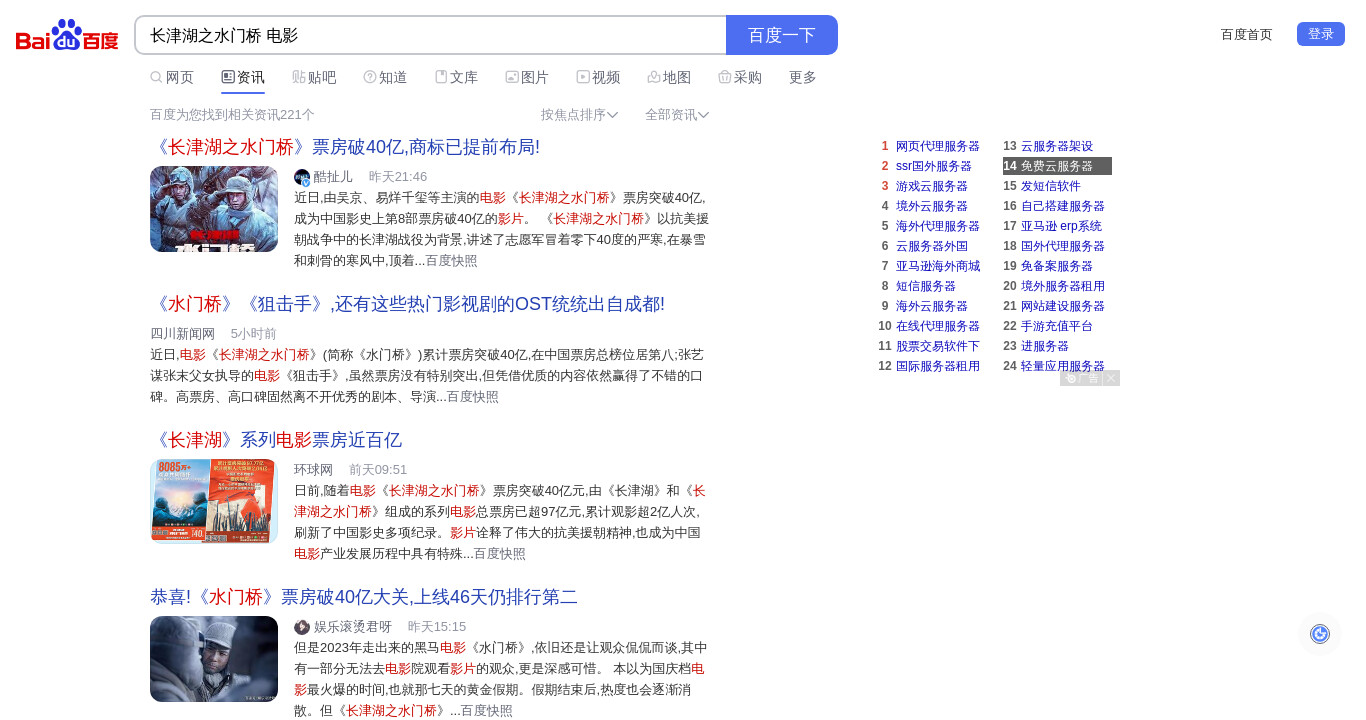Open 水门桥 狙击手 OST headline
Screen dimensions: 1366x720
[x=407, y=304]
